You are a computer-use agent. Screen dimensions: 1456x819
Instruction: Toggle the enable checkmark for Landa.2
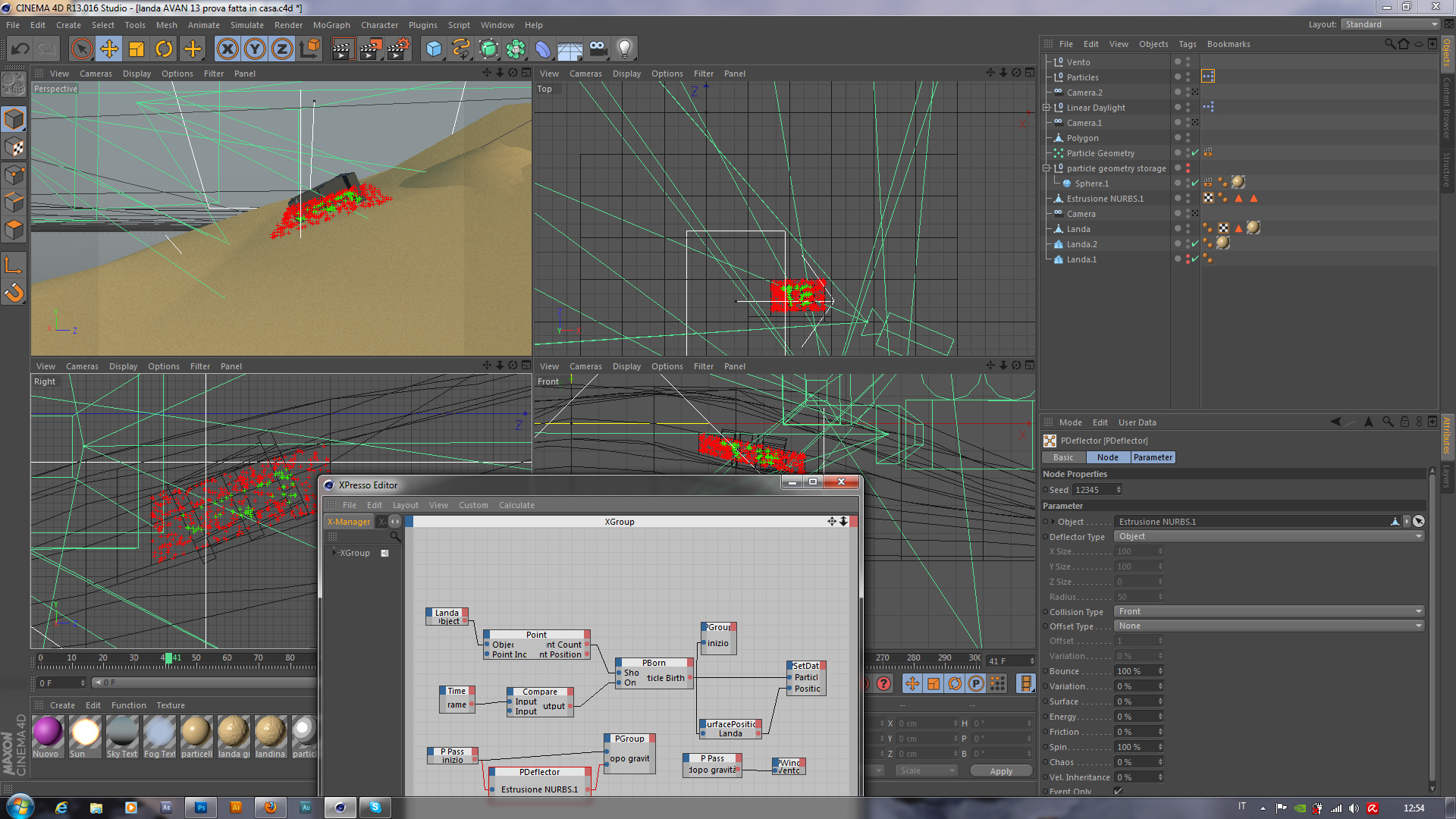pos(1195,243)
